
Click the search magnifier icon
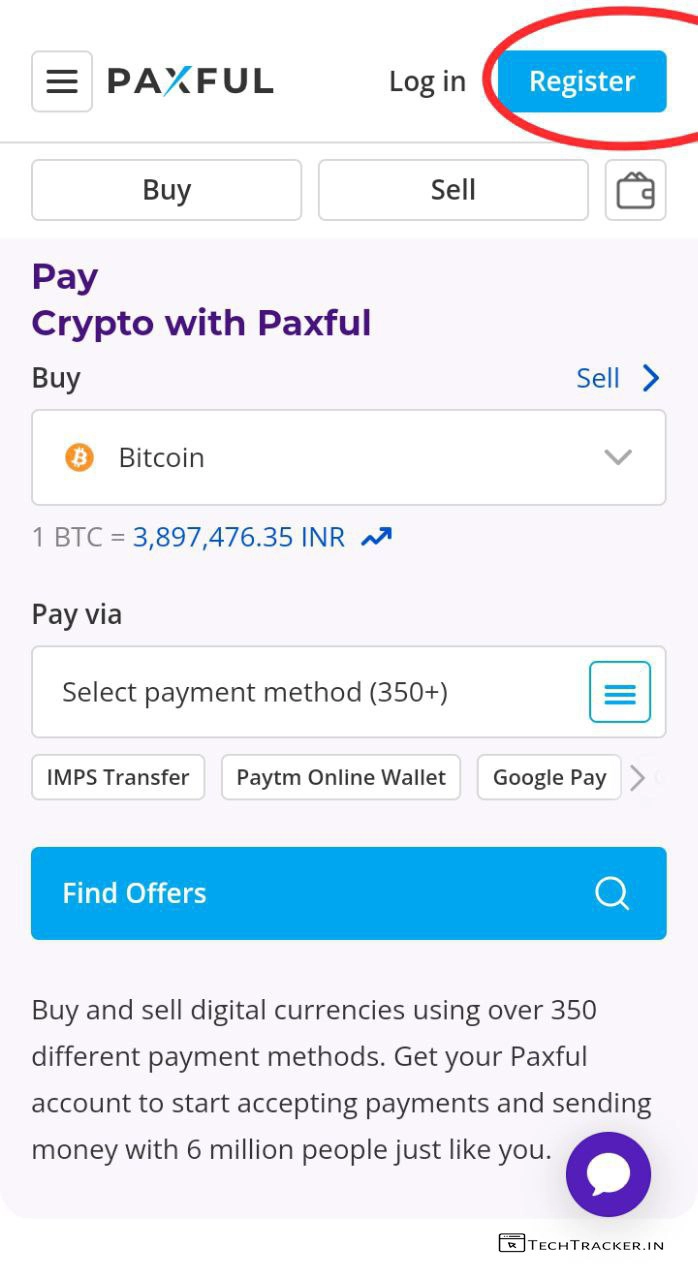[x=612, y=893]
